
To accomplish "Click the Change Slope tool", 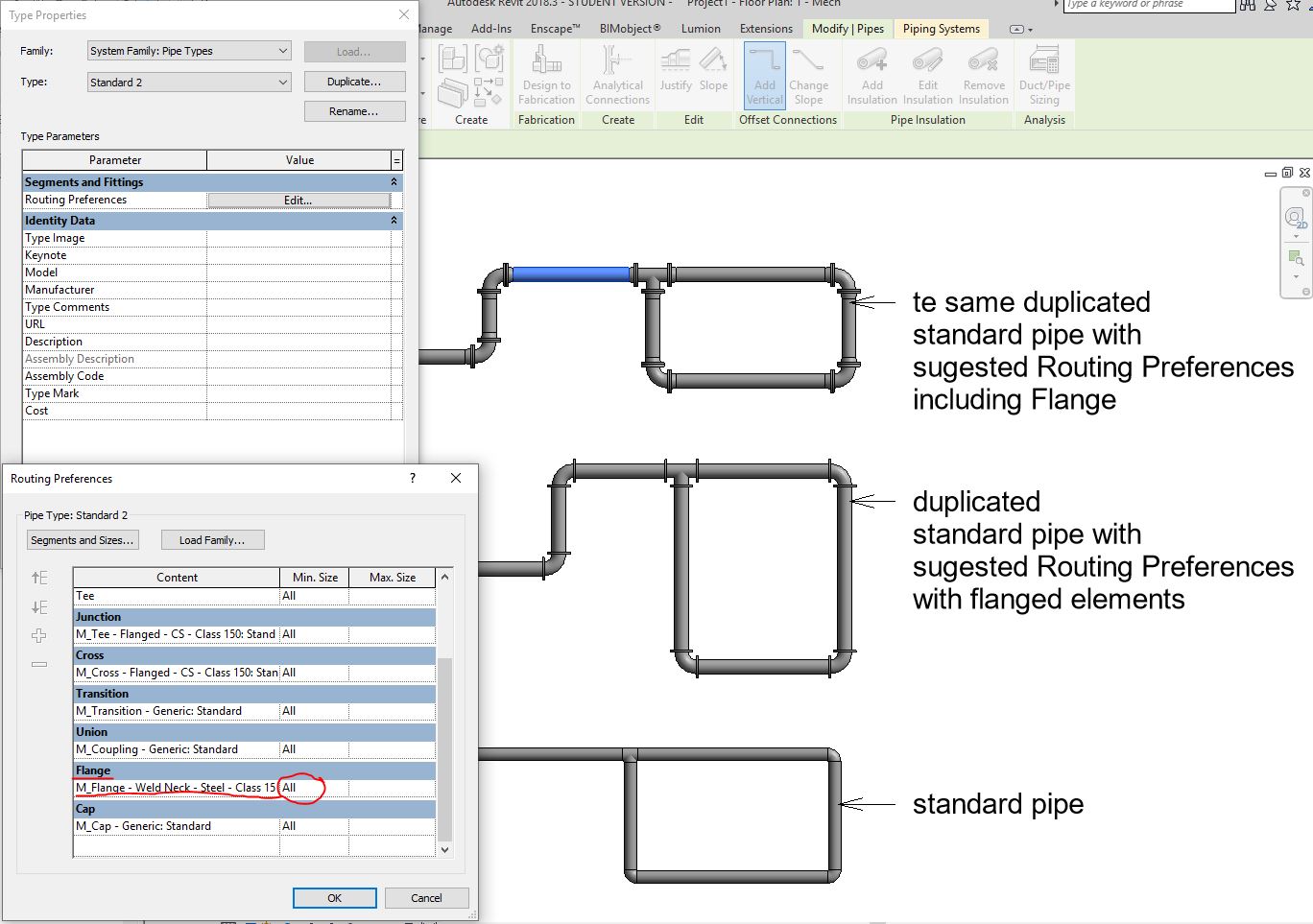I will tap(810, 77).
